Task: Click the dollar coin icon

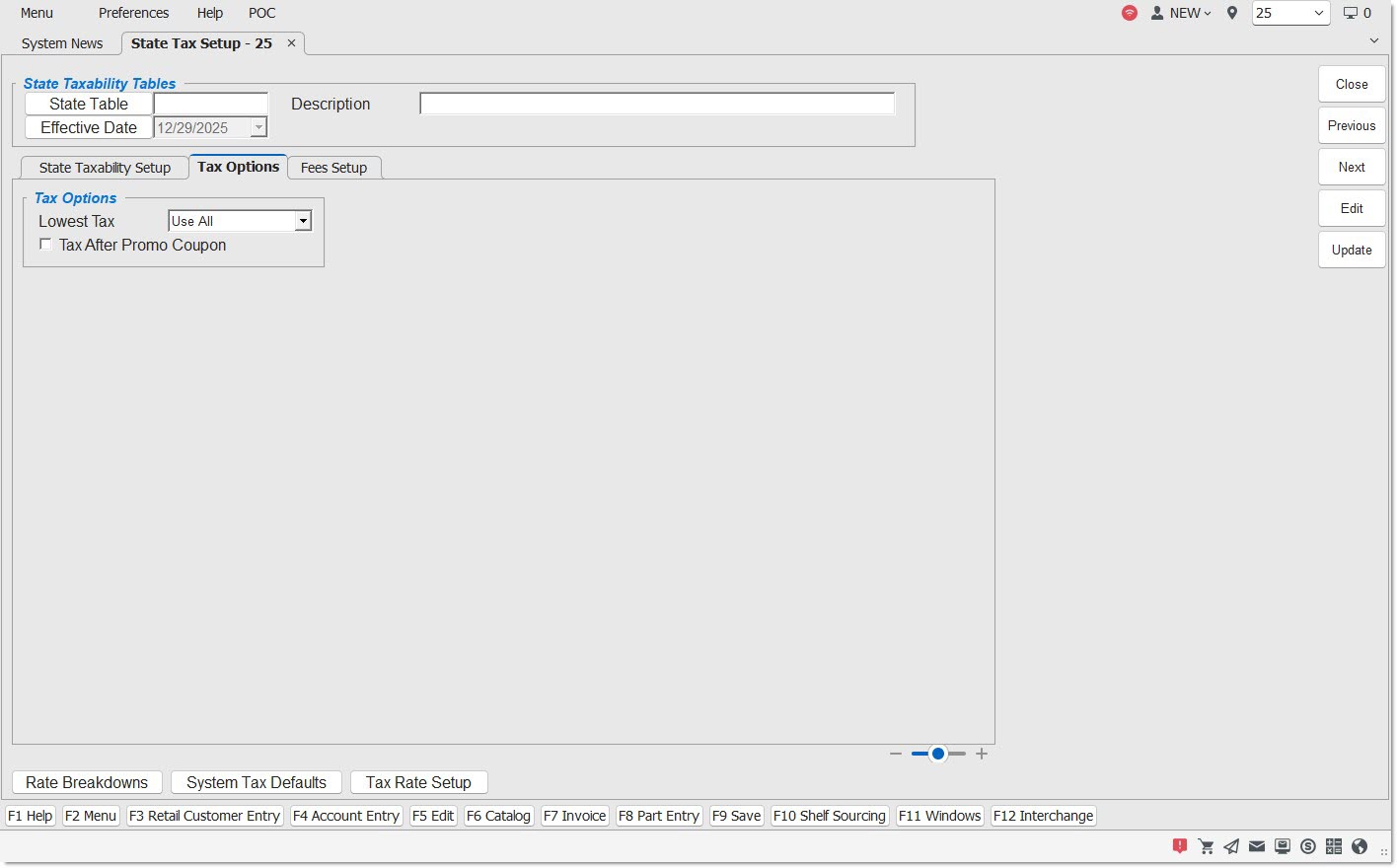Action: pos(1308,846)
